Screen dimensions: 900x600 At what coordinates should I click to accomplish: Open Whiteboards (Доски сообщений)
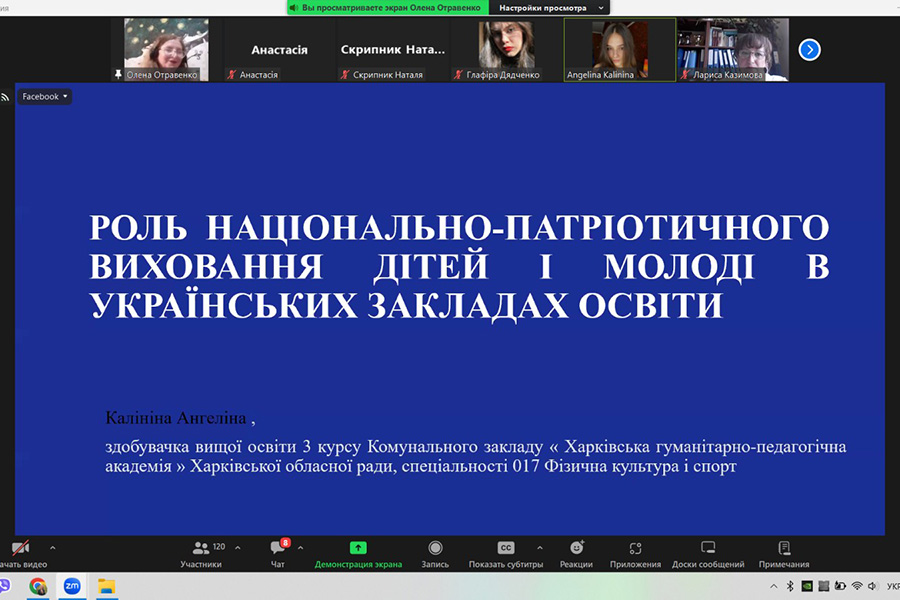pyautogui.click(x=708, y=553)
